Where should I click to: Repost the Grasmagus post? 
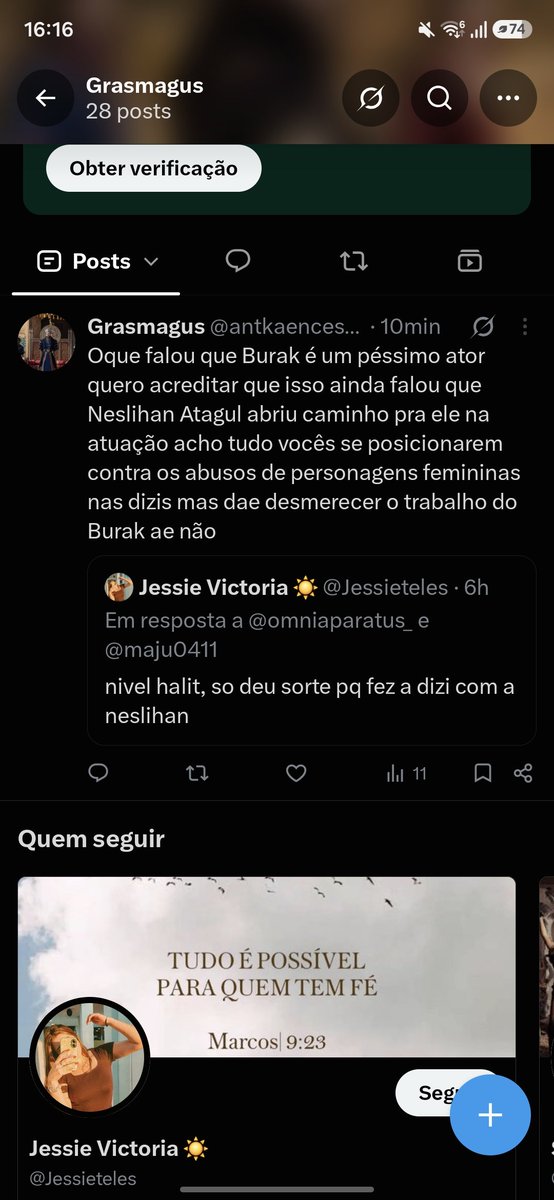[x=197, y=773]
